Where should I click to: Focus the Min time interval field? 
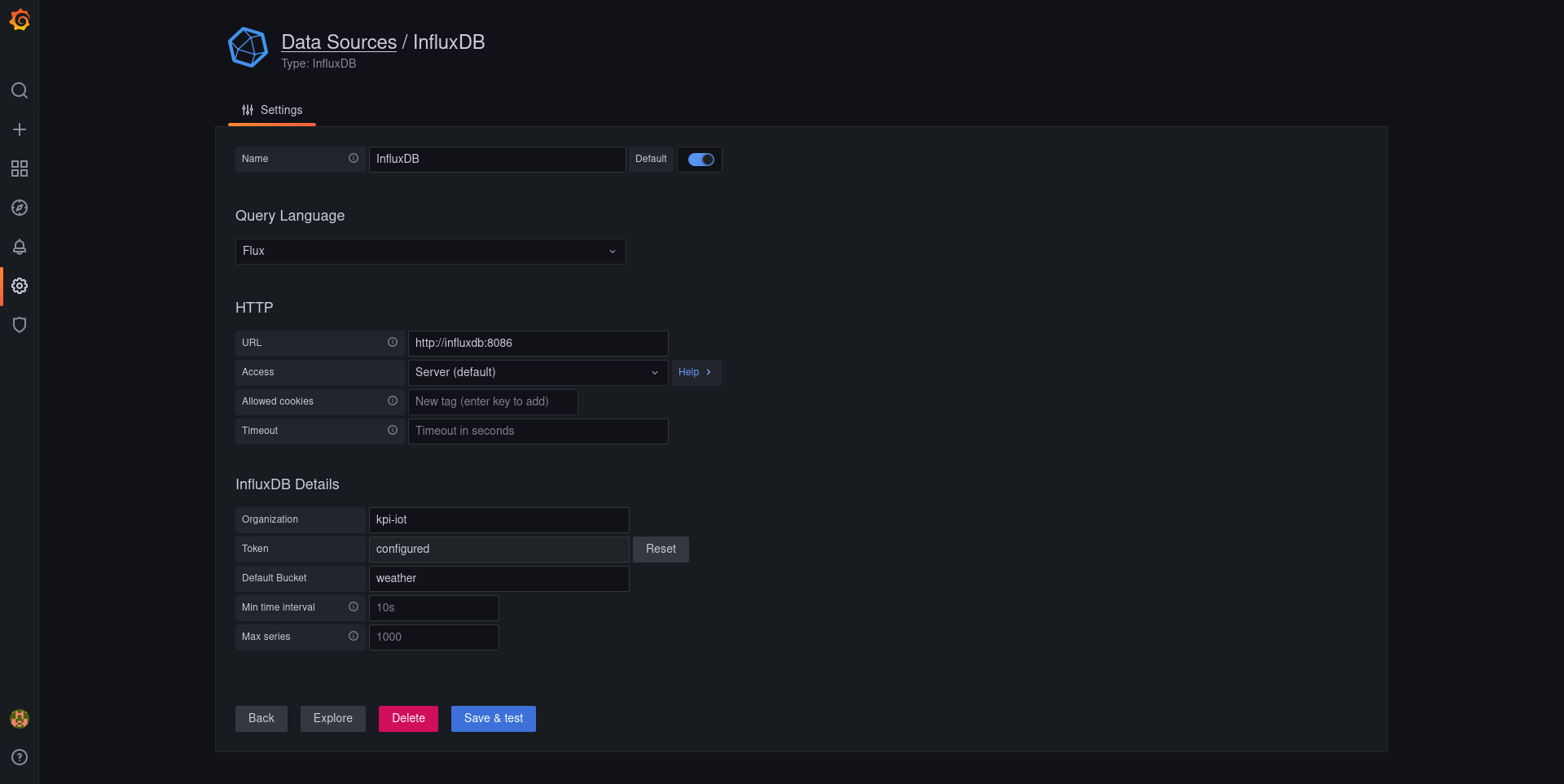point(434,608)
